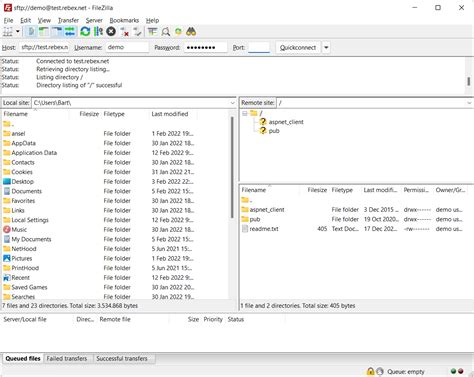
Task: Click the Quickconnect button
Action: (298, 48)
